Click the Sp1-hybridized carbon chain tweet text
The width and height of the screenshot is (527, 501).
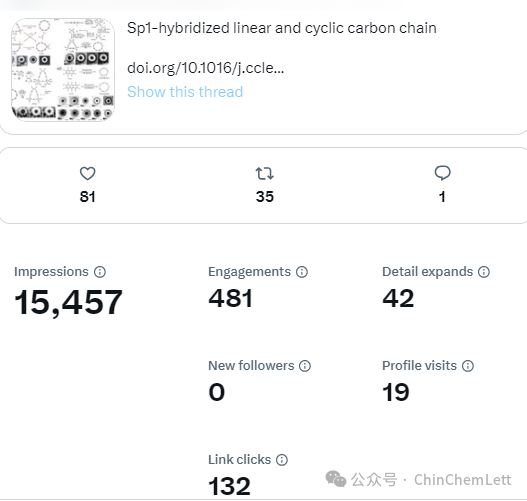[282, 28]
